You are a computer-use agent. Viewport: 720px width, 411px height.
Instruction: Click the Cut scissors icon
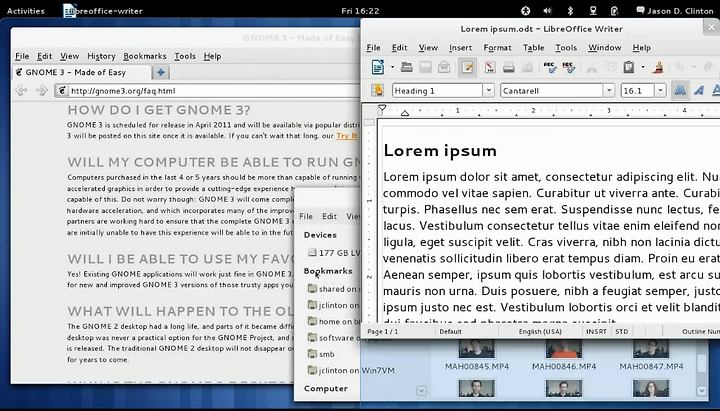pyautogui.click(x=591, y=68)
